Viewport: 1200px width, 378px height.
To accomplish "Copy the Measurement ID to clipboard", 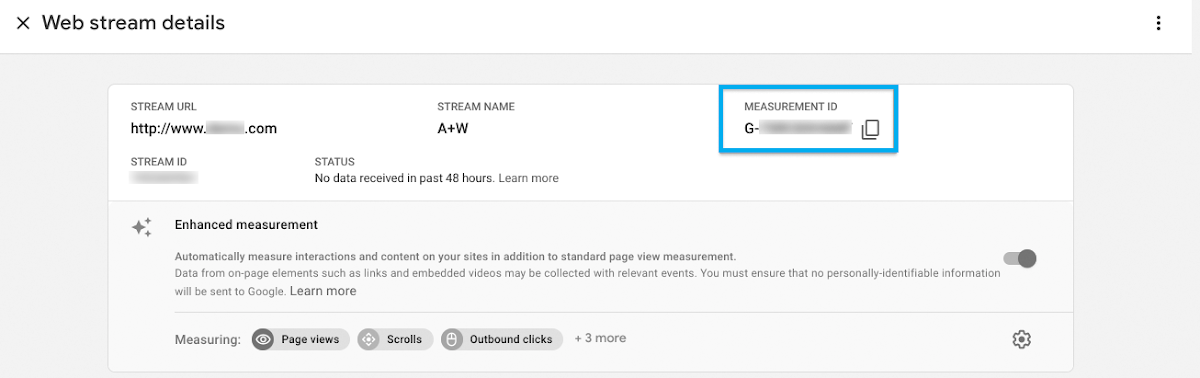I will click(870, 129).
